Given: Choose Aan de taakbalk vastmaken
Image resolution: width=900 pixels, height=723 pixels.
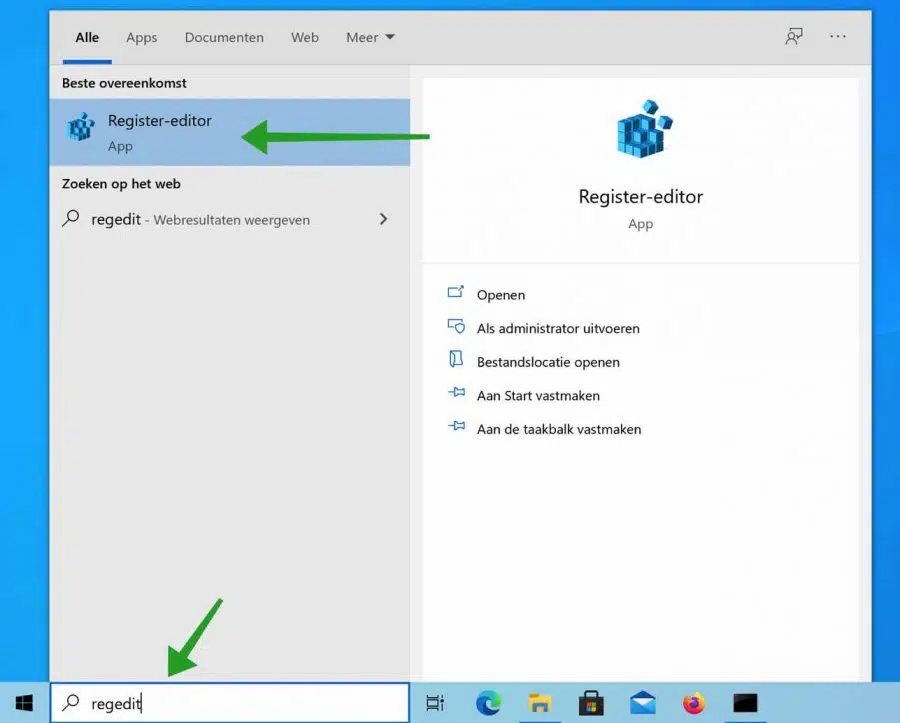Looking at the screenshot, I should pyautogui.click(x=559, y=429).
